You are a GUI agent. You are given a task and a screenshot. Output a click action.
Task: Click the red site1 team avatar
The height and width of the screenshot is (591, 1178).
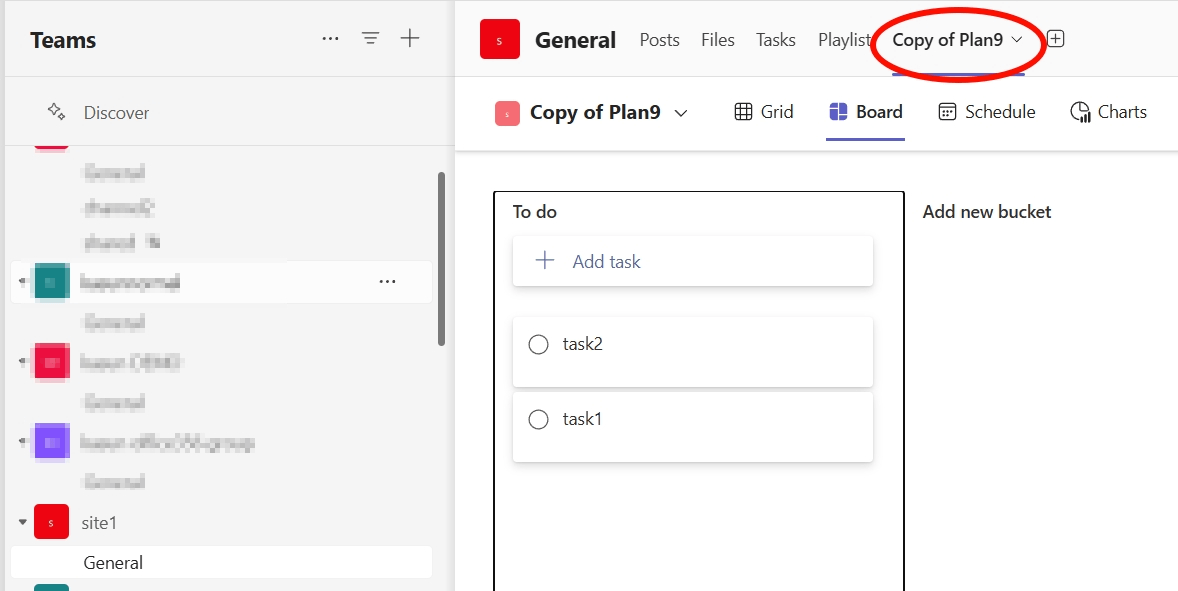[51, 522]
